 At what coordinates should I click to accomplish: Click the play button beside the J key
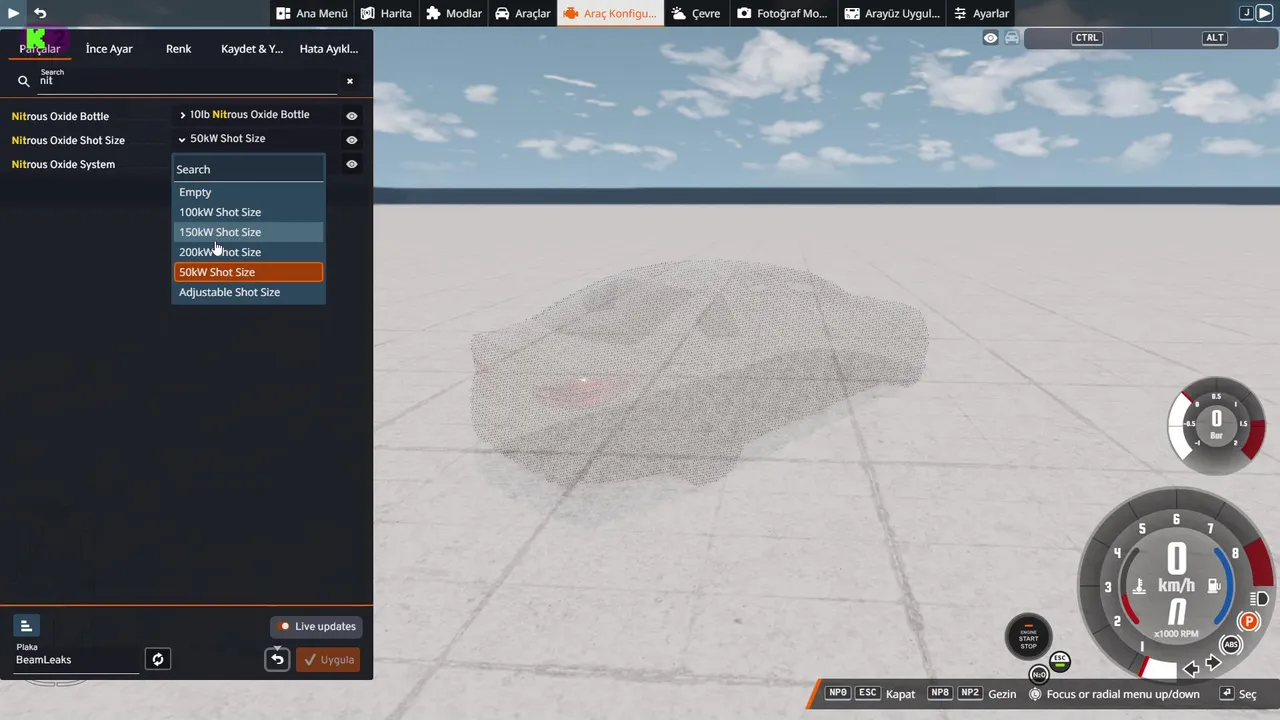(1264, 13)
